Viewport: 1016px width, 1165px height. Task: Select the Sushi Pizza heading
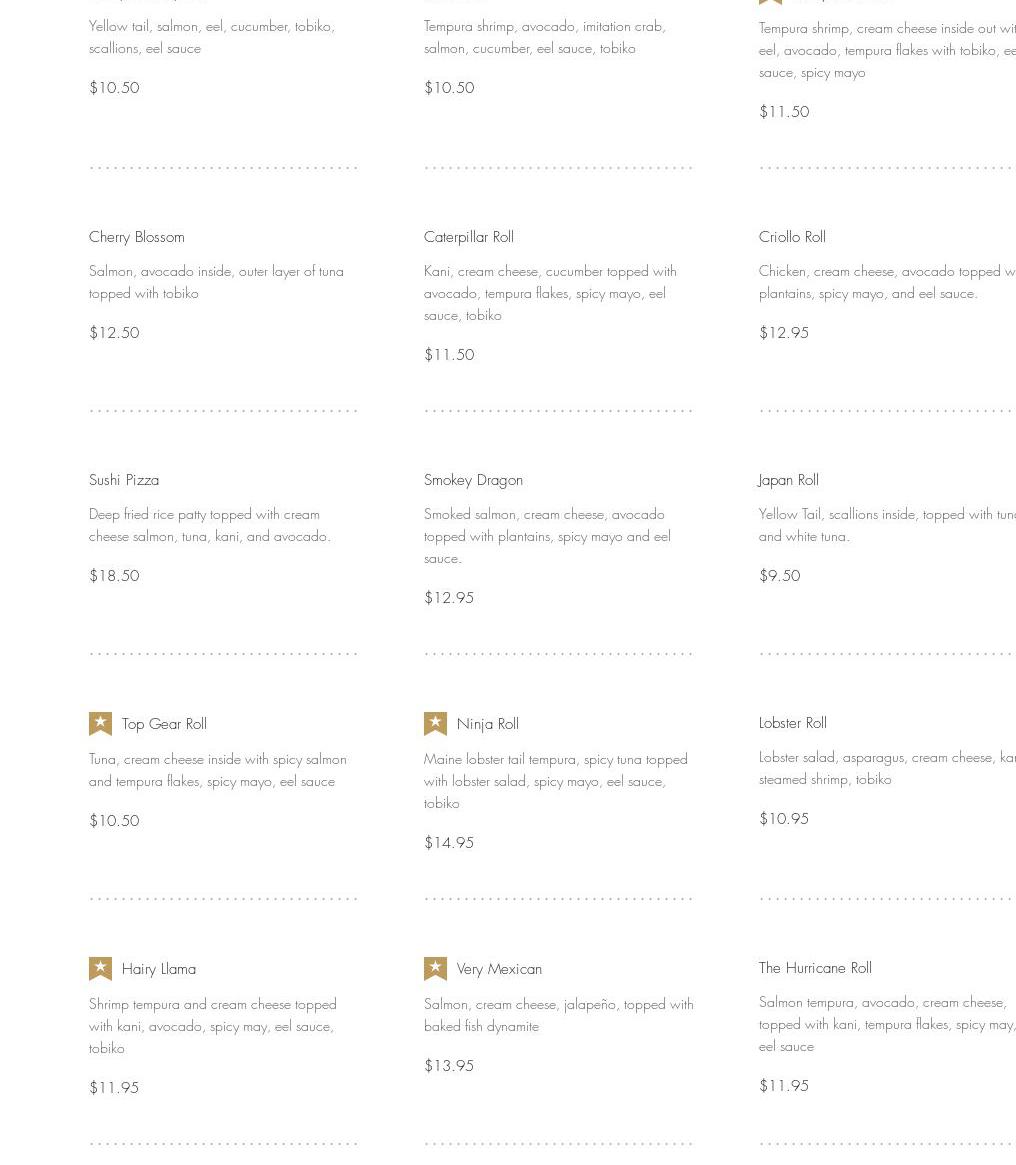coord(124,480)
